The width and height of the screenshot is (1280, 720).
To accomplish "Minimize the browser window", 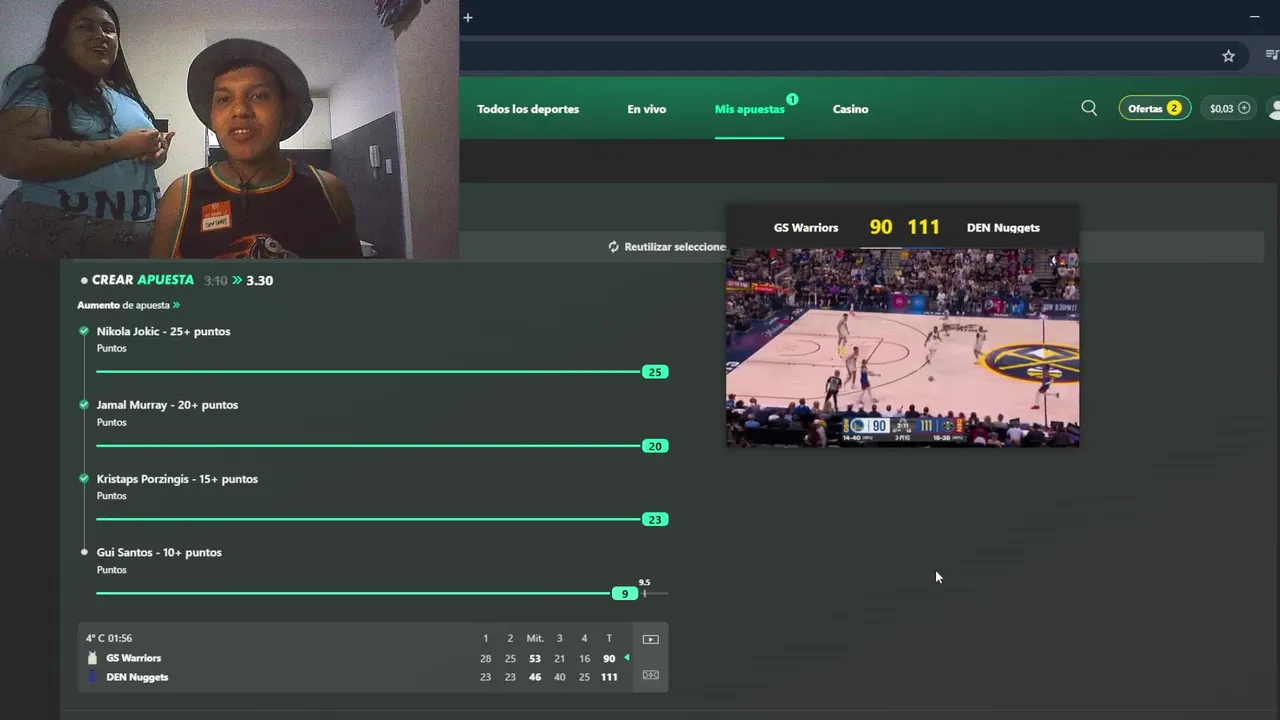I will pyautogui.click(x=1254, y=17).
